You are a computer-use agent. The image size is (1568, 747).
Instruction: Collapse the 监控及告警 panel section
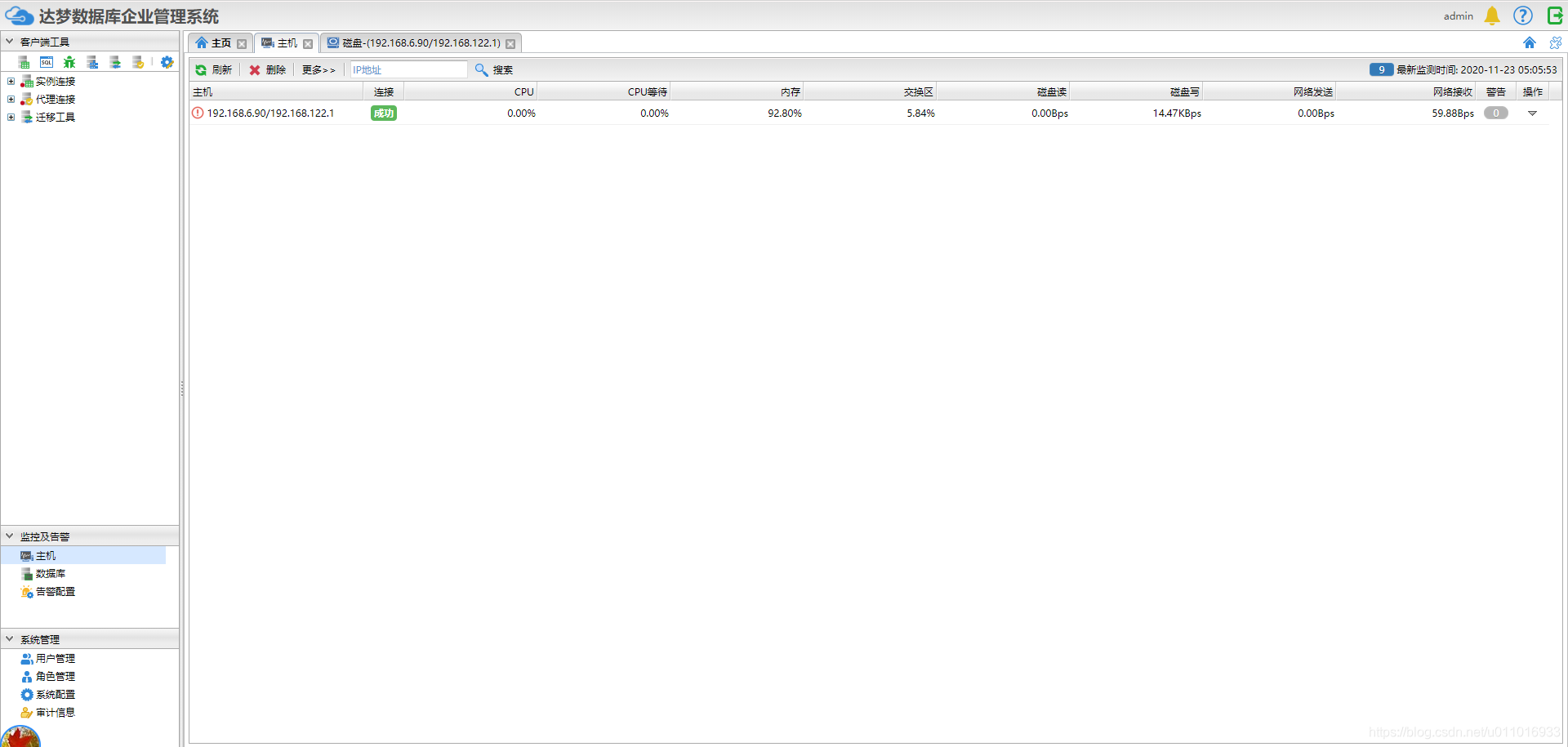[10, 536]
